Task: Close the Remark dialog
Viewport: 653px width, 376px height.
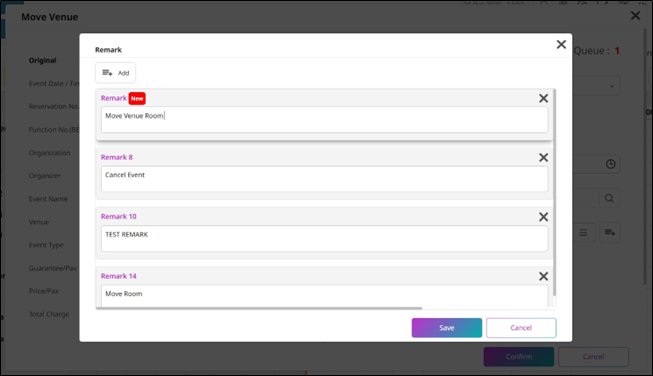Action: pyautogui.click(x=561, y=45)
